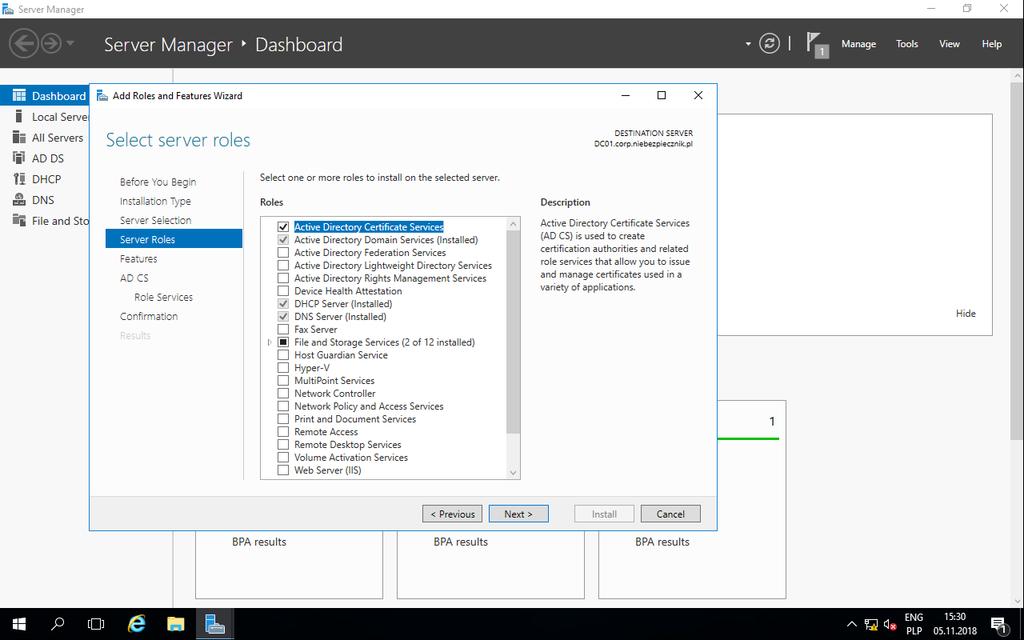Enable the Remote Access role

click(x=283, y=432)
